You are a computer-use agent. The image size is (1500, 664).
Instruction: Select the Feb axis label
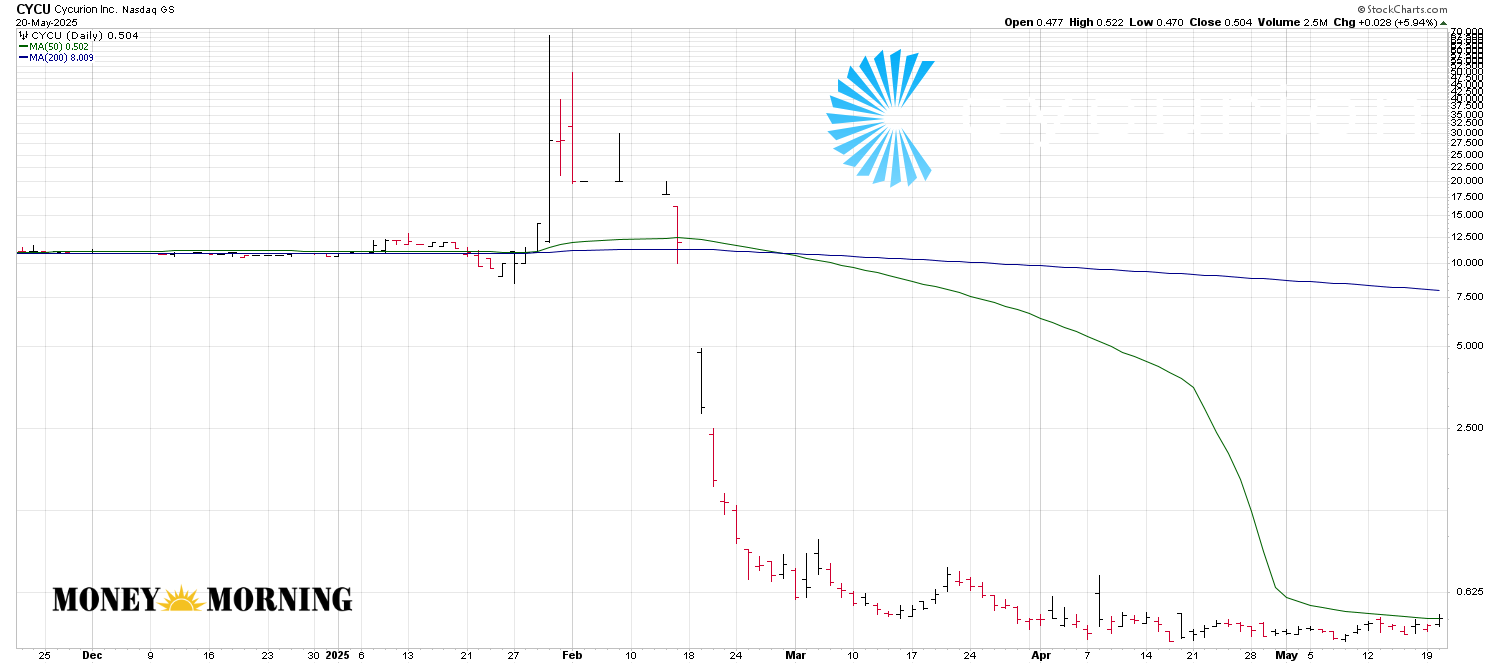573,654
